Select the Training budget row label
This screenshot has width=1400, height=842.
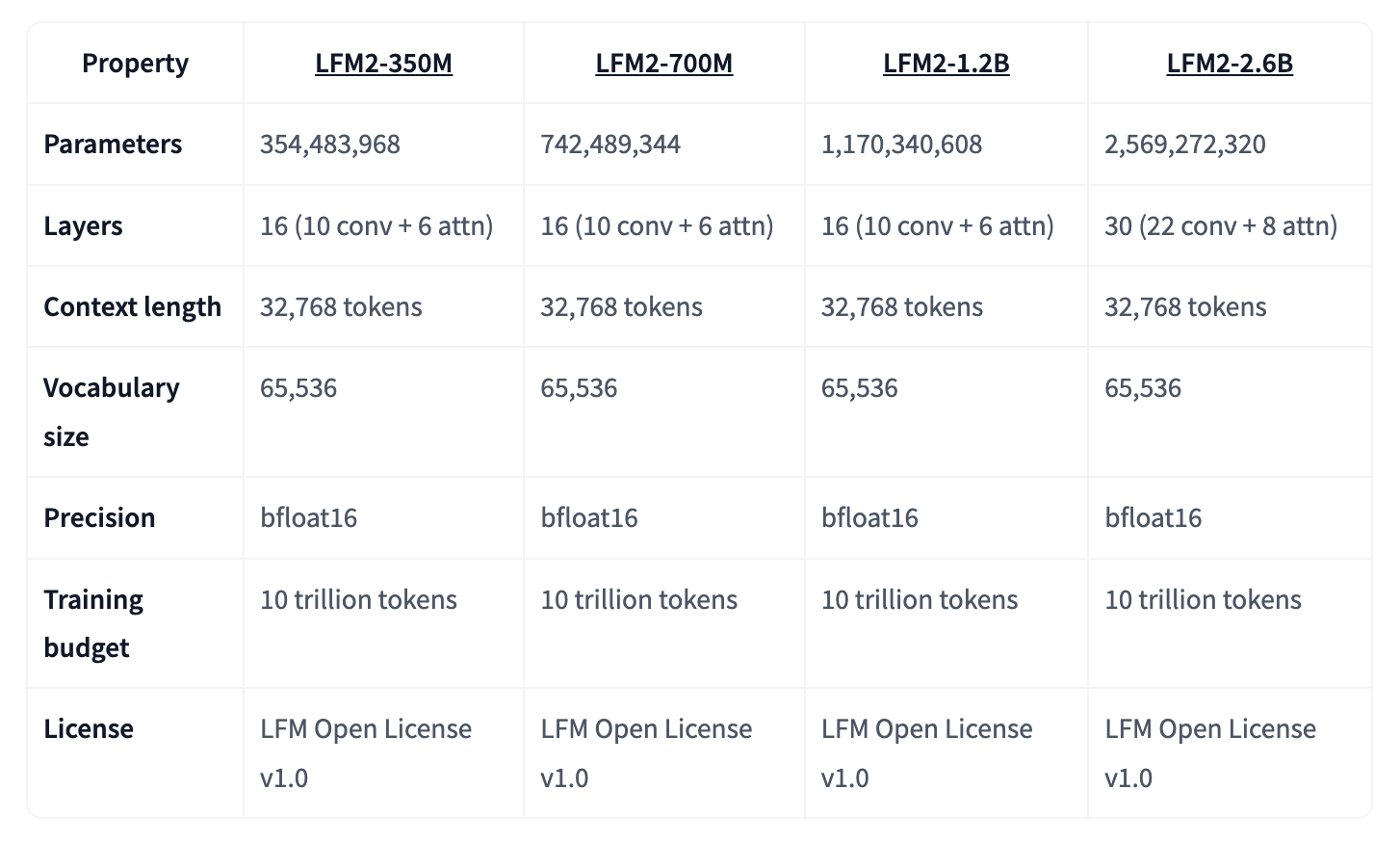93,623
